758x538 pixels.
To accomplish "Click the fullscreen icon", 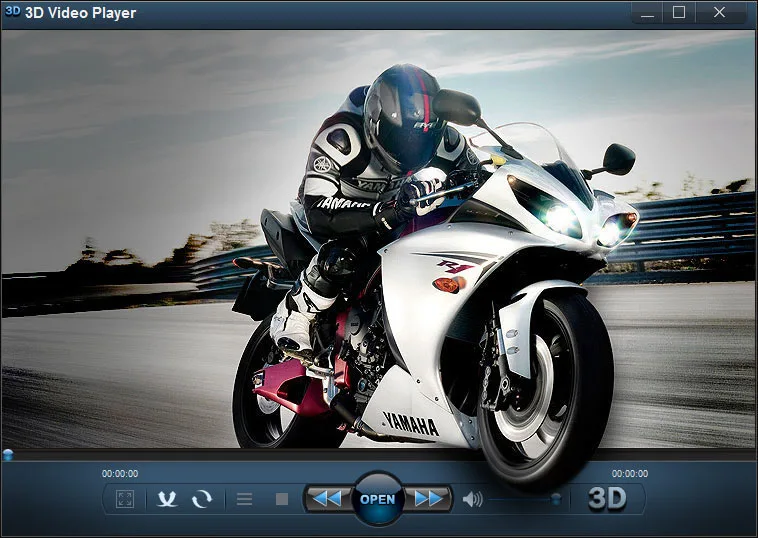I will [125, 499].
